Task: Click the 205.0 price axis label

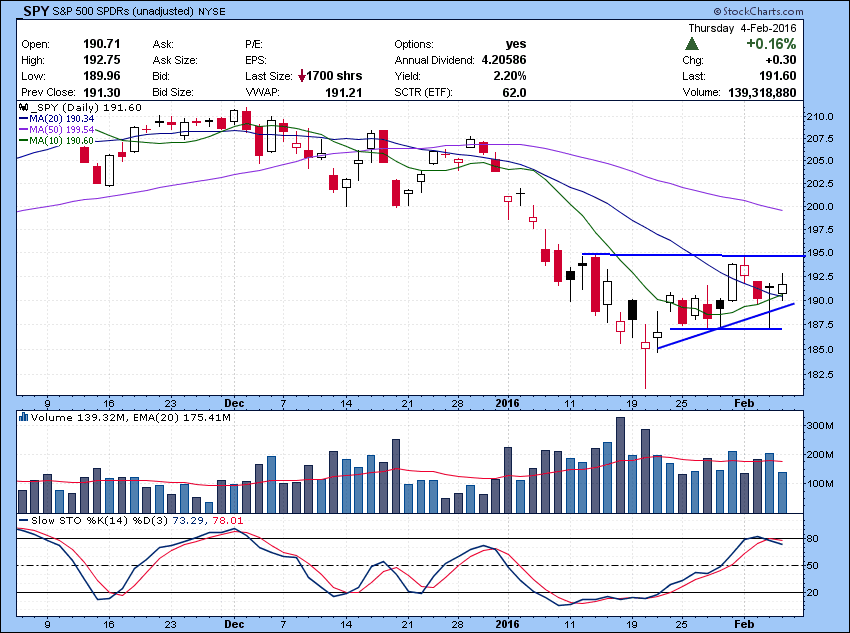Action: (820, 160)
